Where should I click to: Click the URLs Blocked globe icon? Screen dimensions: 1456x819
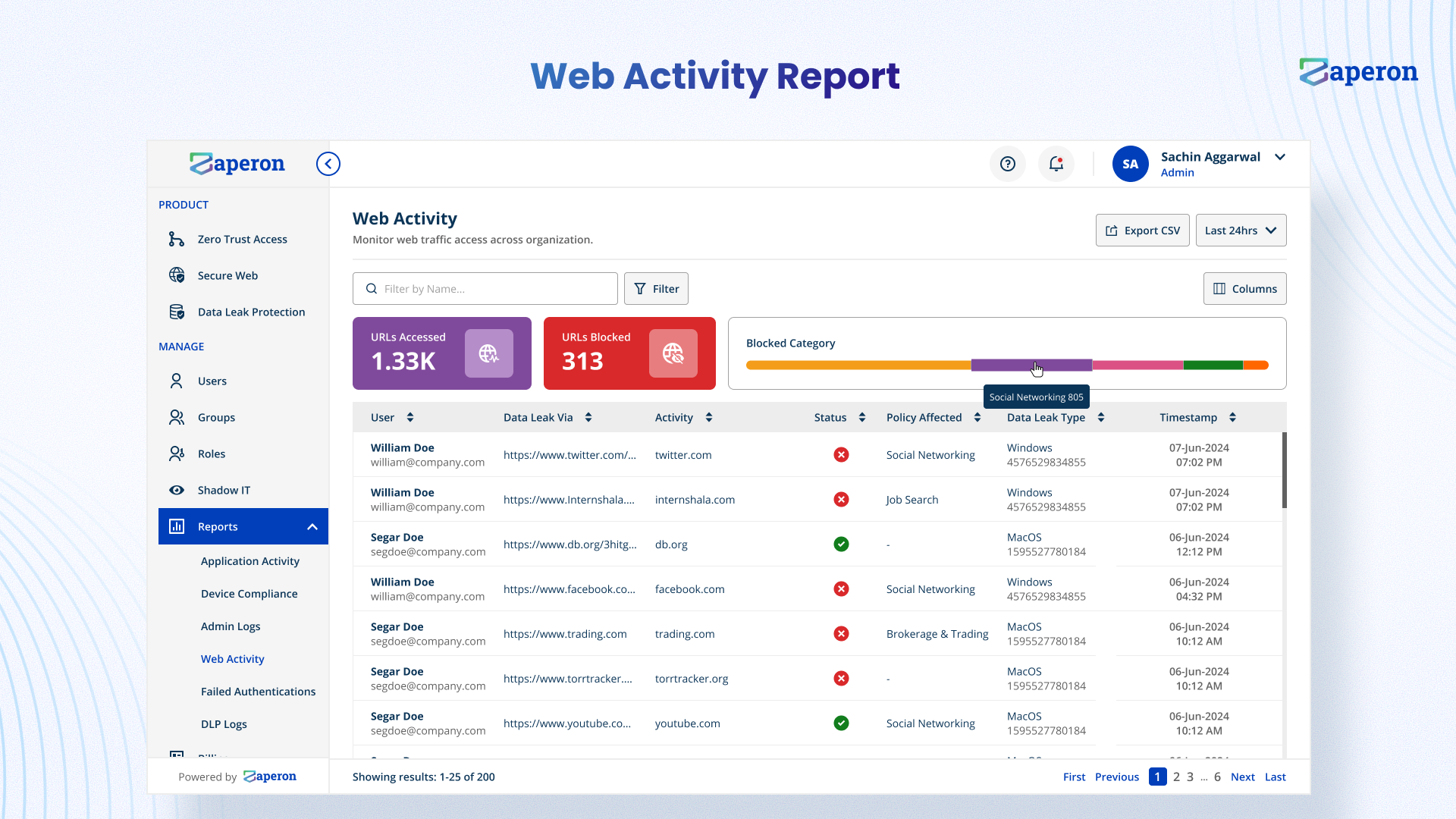coord(673,353)
